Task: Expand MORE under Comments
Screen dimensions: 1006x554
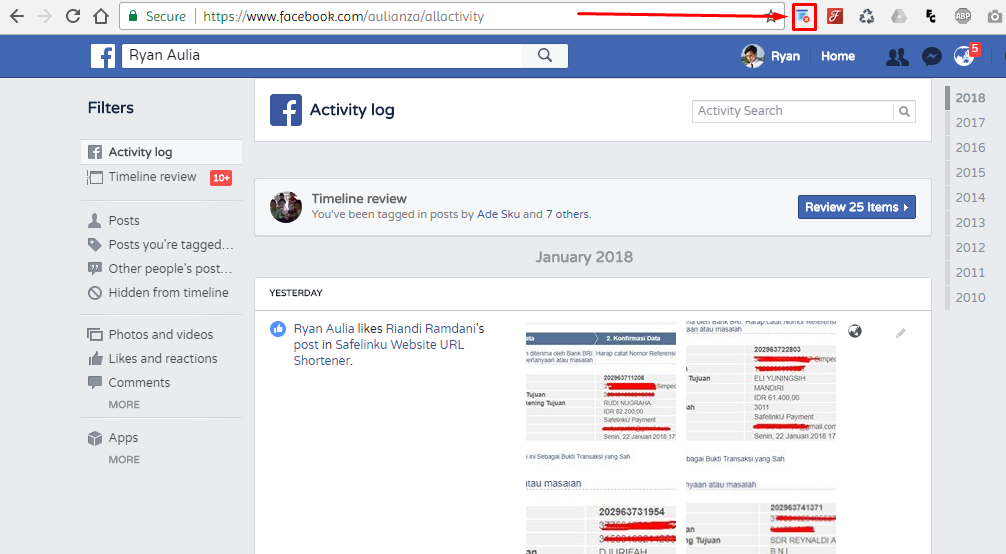Action: tap(124, 405)
